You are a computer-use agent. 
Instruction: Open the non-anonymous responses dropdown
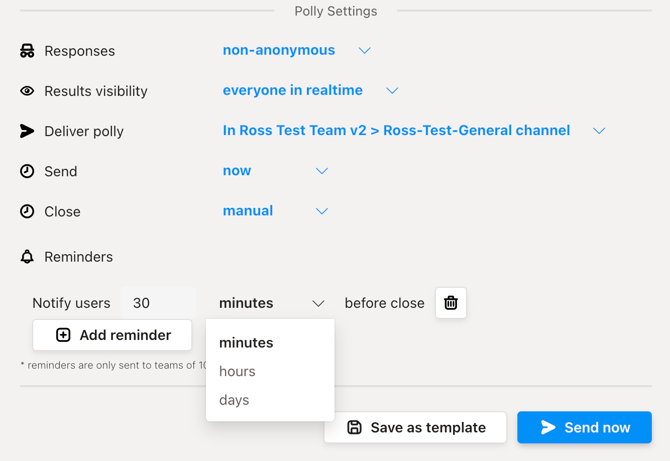tap(296, 50)
